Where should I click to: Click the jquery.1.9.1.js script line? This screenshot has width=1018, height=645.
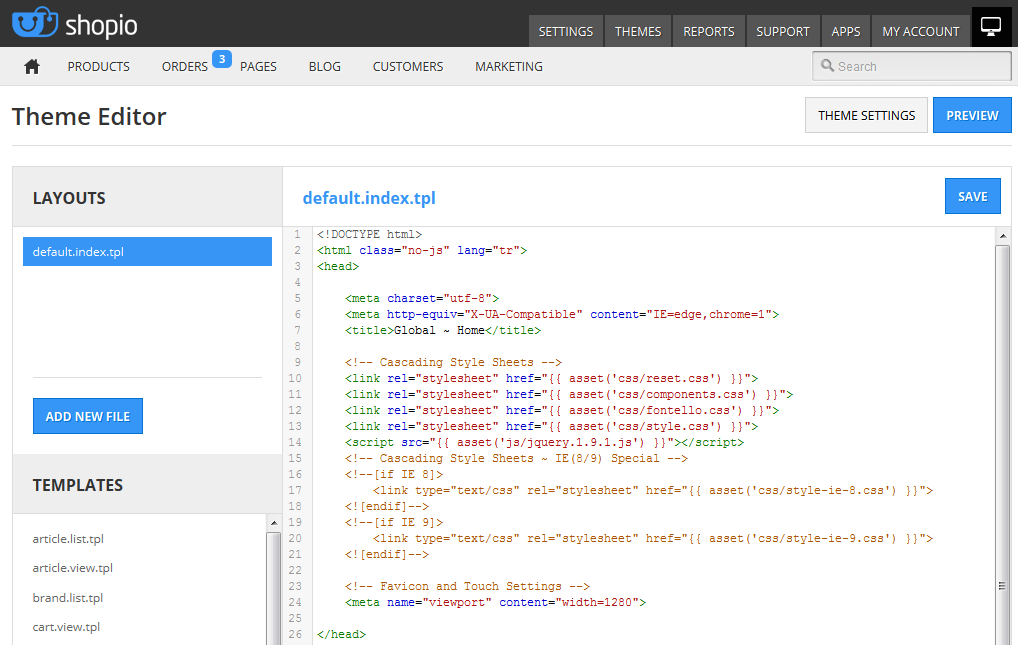[544, 442]
